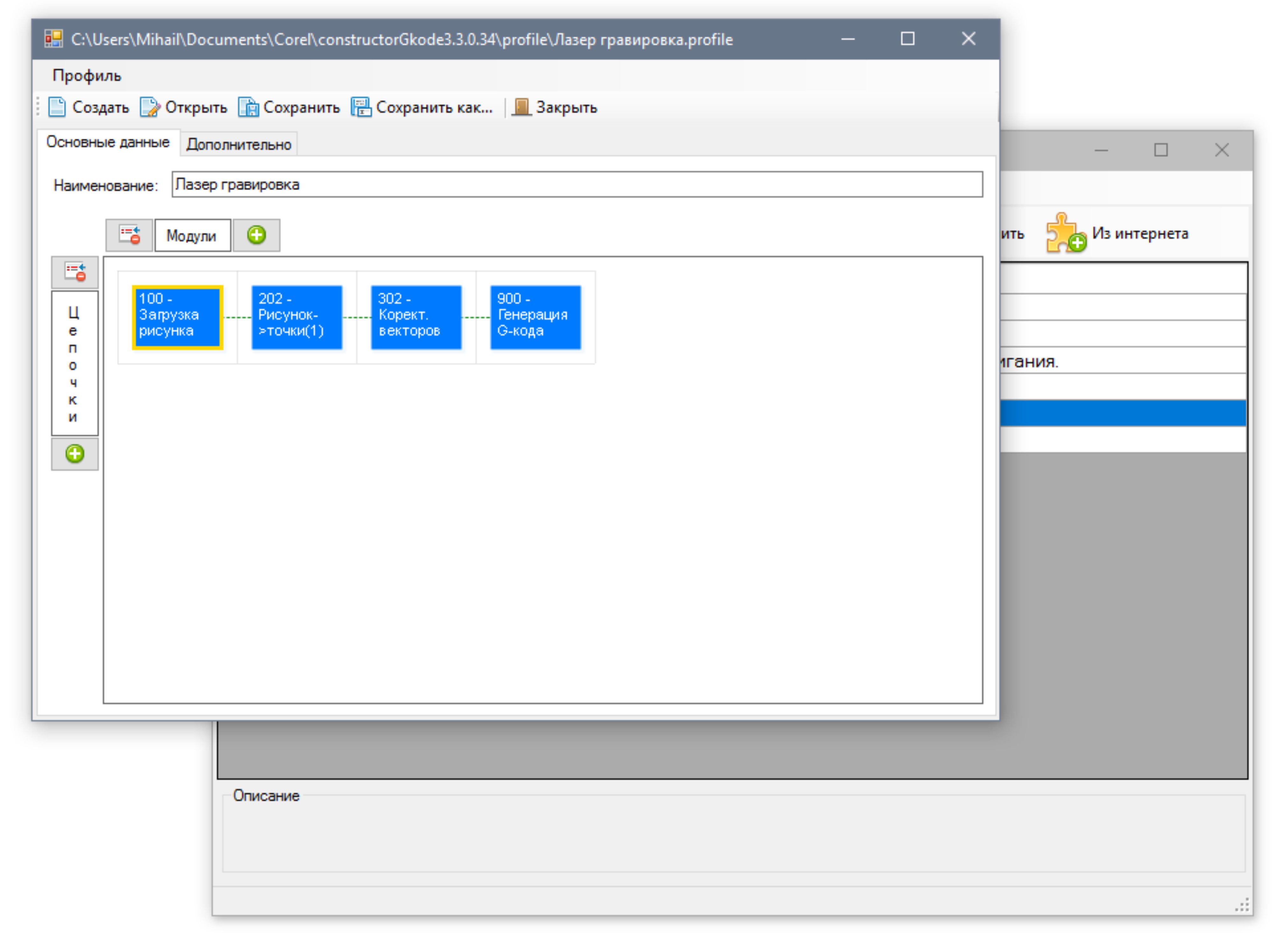Click the remove chain icon above Цепочки
Image resolution: width=1276 pixels, height=952 pixels.
click(75, 272)
